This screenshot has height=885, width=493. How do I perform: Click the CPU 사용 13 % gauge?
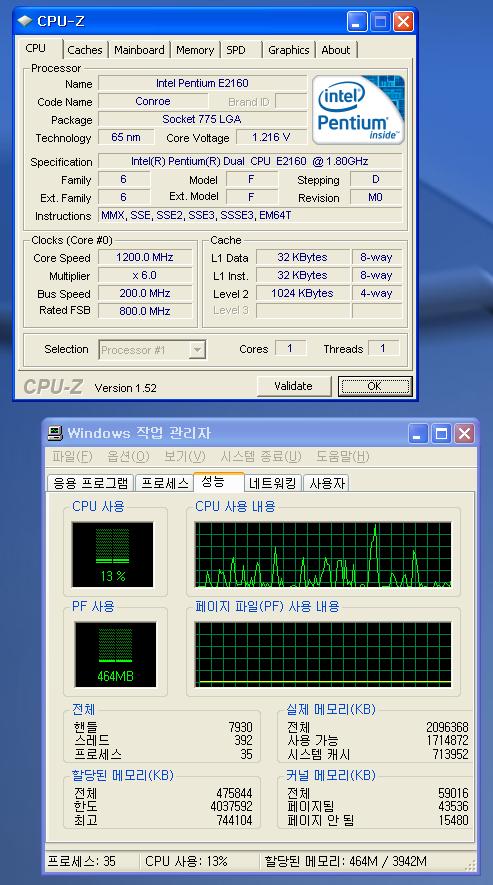112,554
